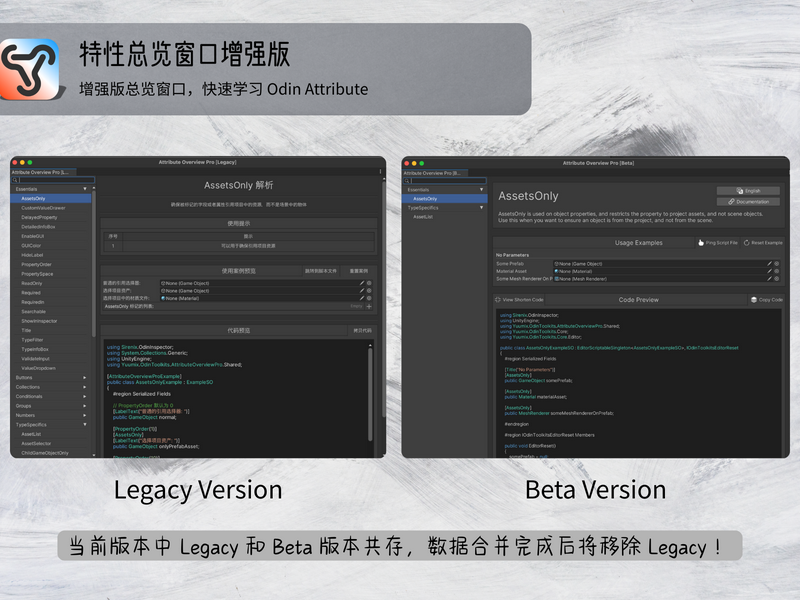The height and width of the screenshot is (600, 800).
Task: Select ShowInInspector in the Legacy sidebar
Action: [x=51, y=321]
